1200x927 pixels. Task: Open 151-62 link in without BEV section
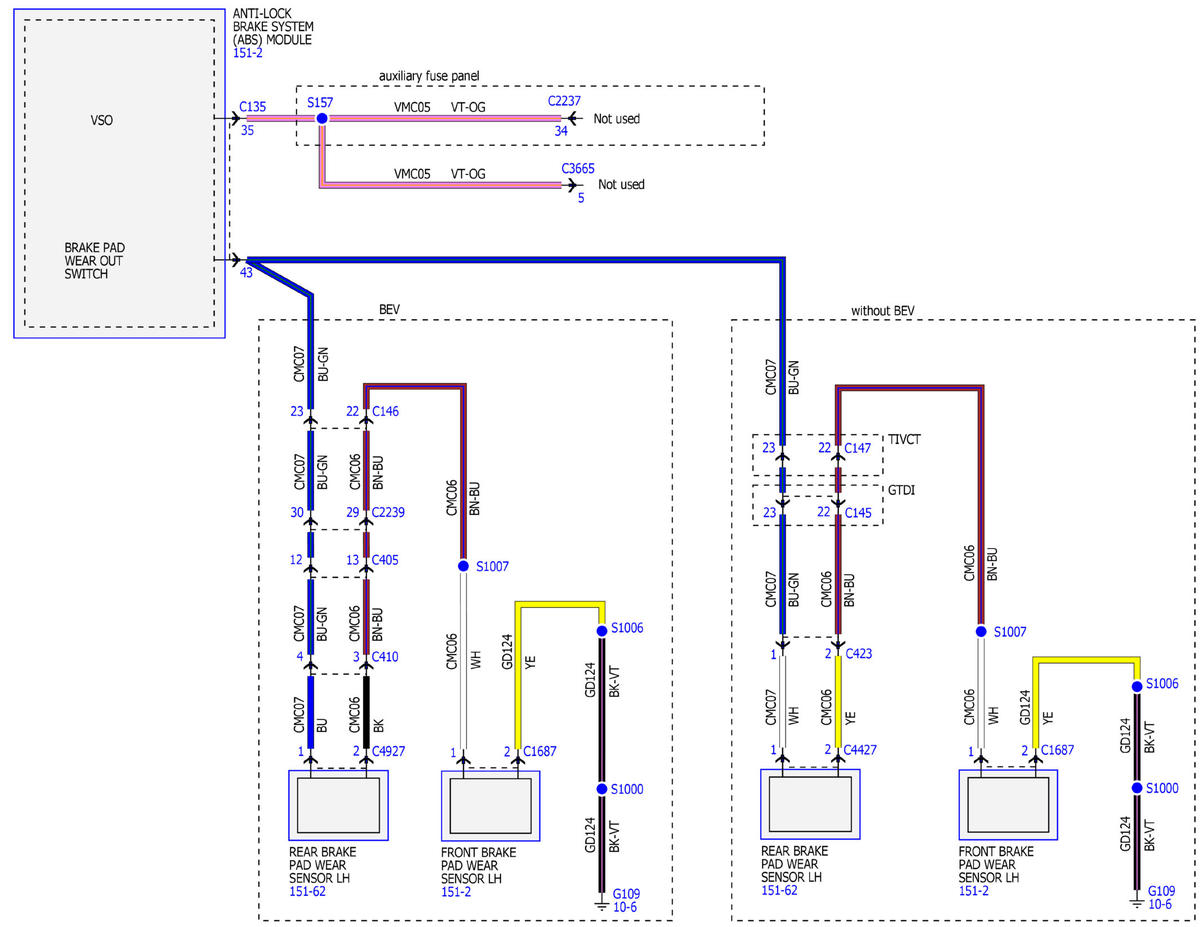click(778, 890)
